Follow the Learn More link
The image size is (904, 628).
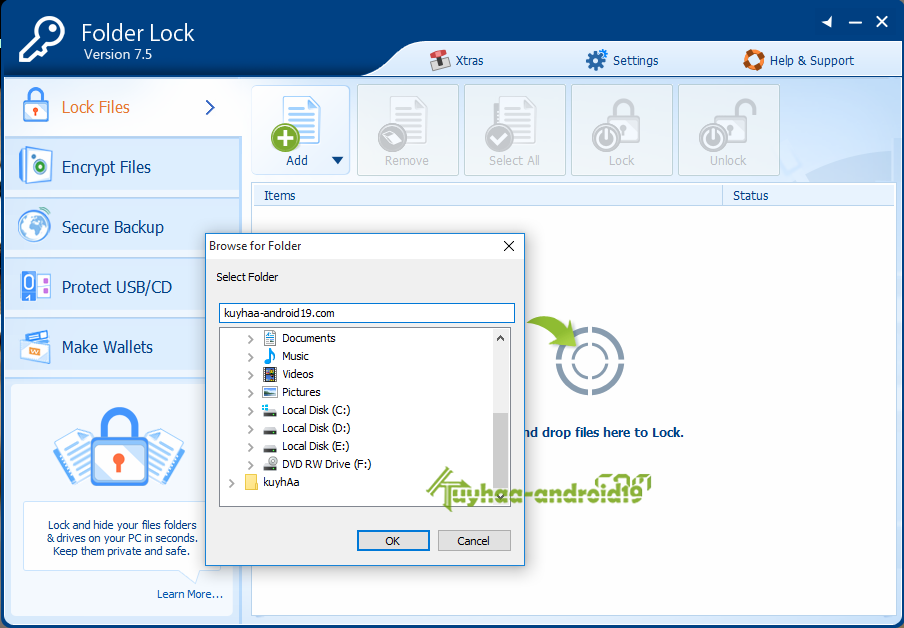[x=190, y=594]
